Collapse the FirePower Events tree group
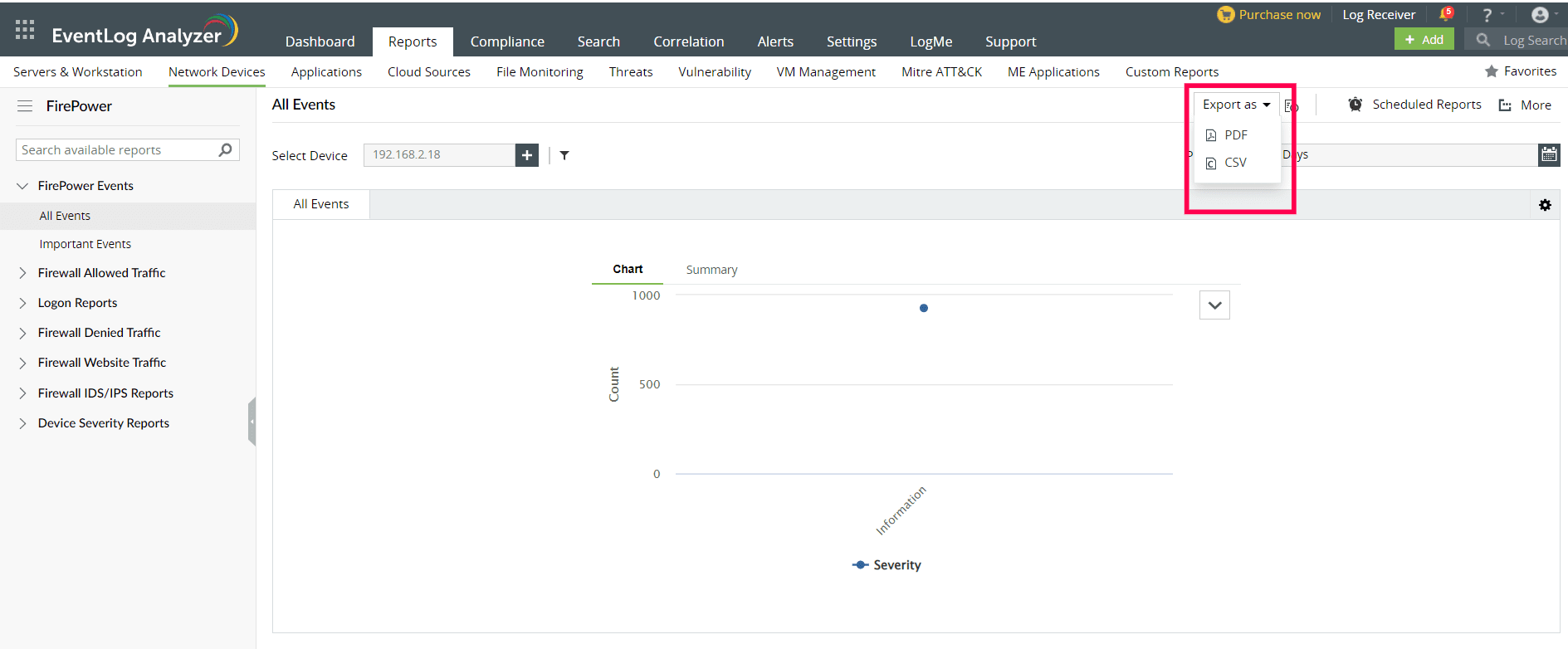Viewport: 1568px width, 649px height. click(22, 186)
